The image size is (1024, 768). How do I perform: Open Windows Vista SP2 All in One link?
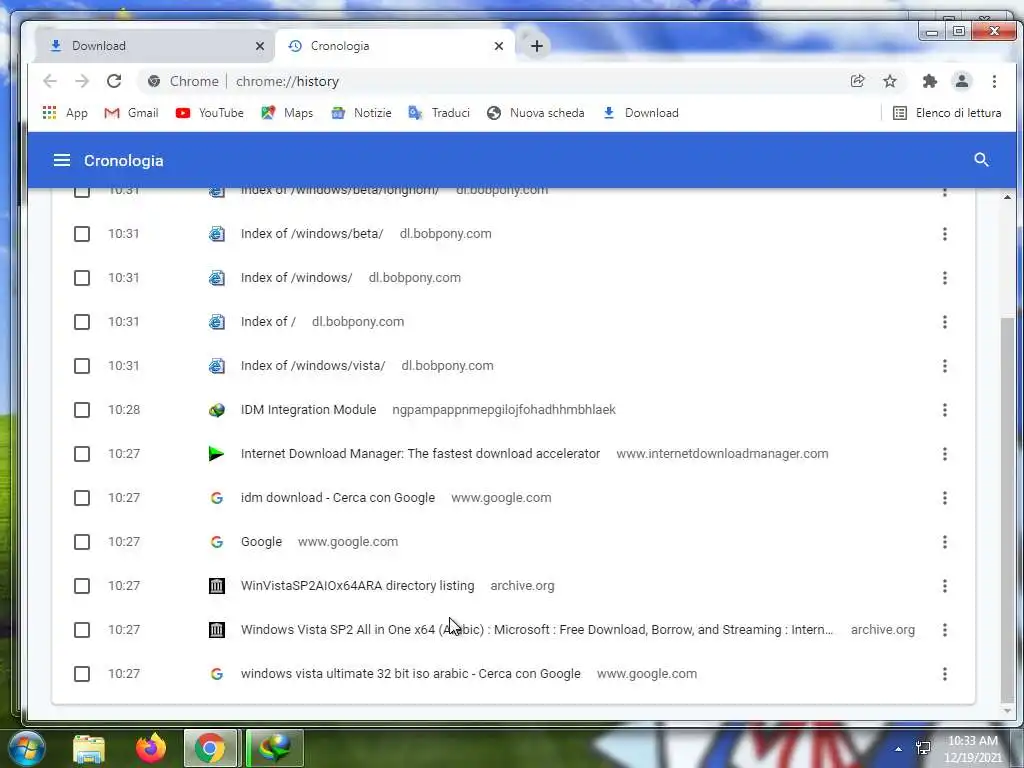[x=537, y=630]
